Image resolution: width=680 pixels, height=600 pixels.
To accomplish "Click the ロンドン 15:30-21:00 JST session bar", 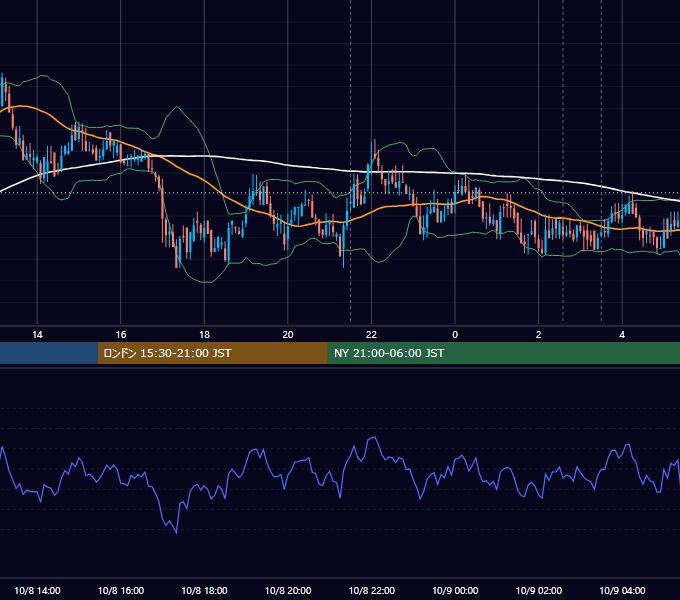I will 212,353.
